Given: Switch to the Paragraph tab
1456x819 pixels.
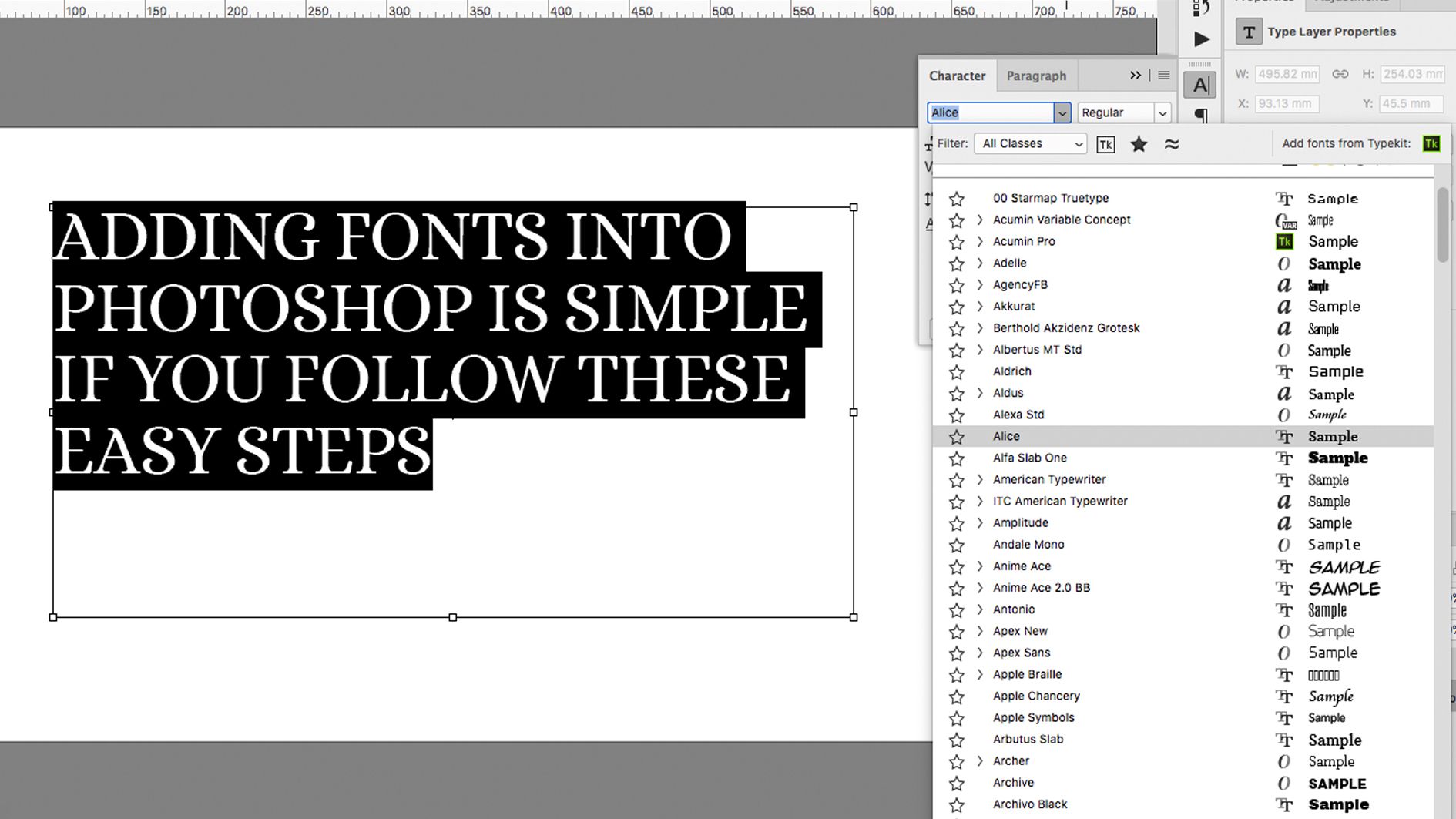Looking at the screenshot, I should click(x=1036, y=76).
